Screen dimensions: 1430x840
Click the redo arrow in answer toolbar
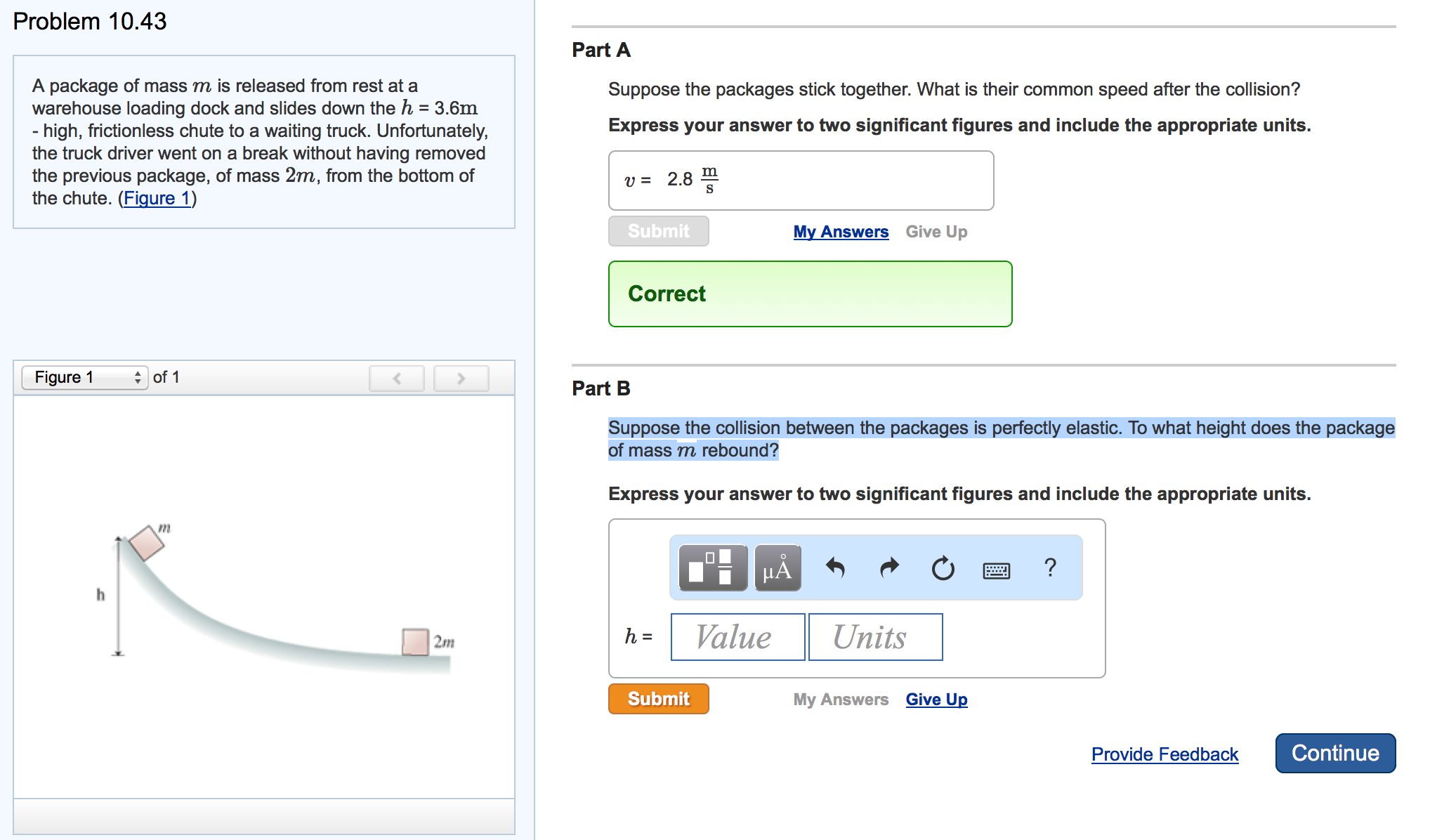tap(889, 567)
